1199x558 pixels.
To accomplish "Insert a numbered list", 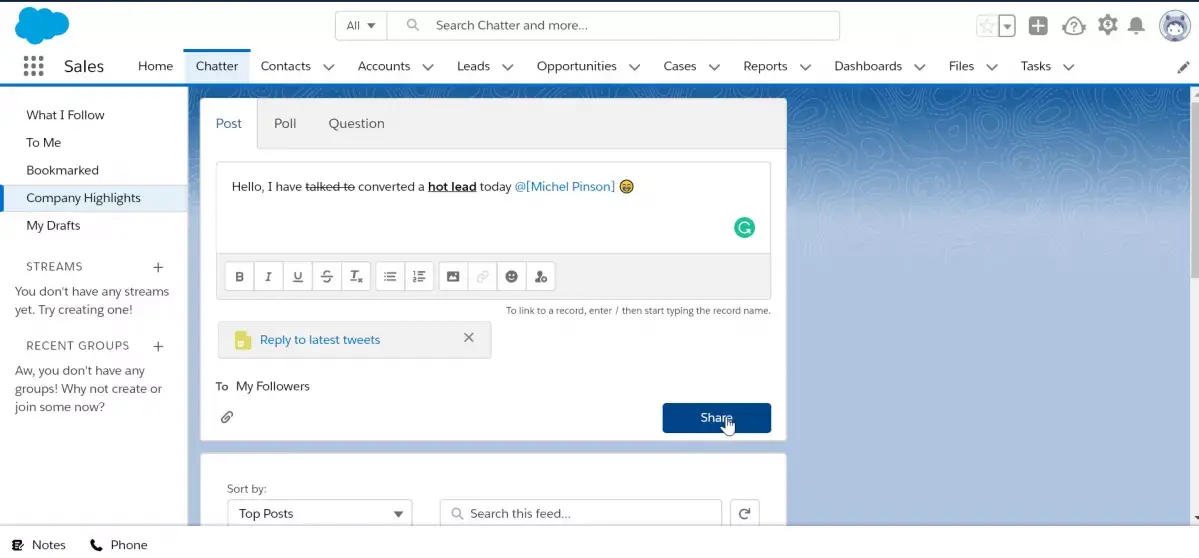I will tap(419, 277).
